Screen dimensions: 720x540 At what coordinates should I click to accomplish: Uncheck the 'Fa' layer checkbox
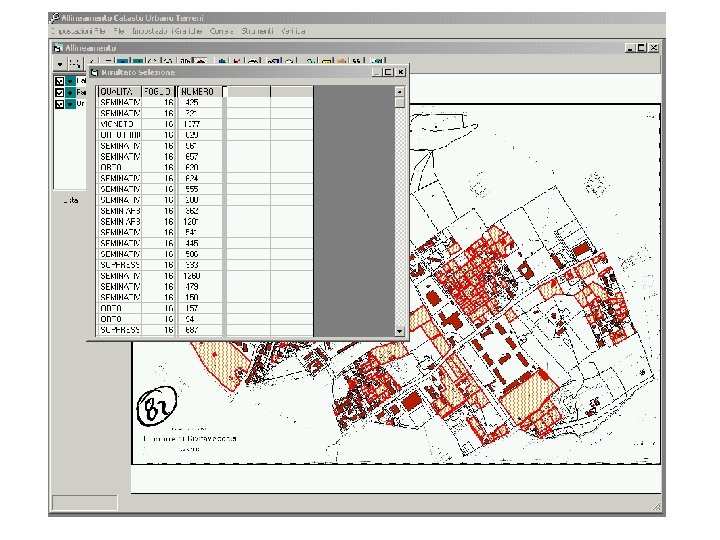pyautogui.click(x=59, y=92)
